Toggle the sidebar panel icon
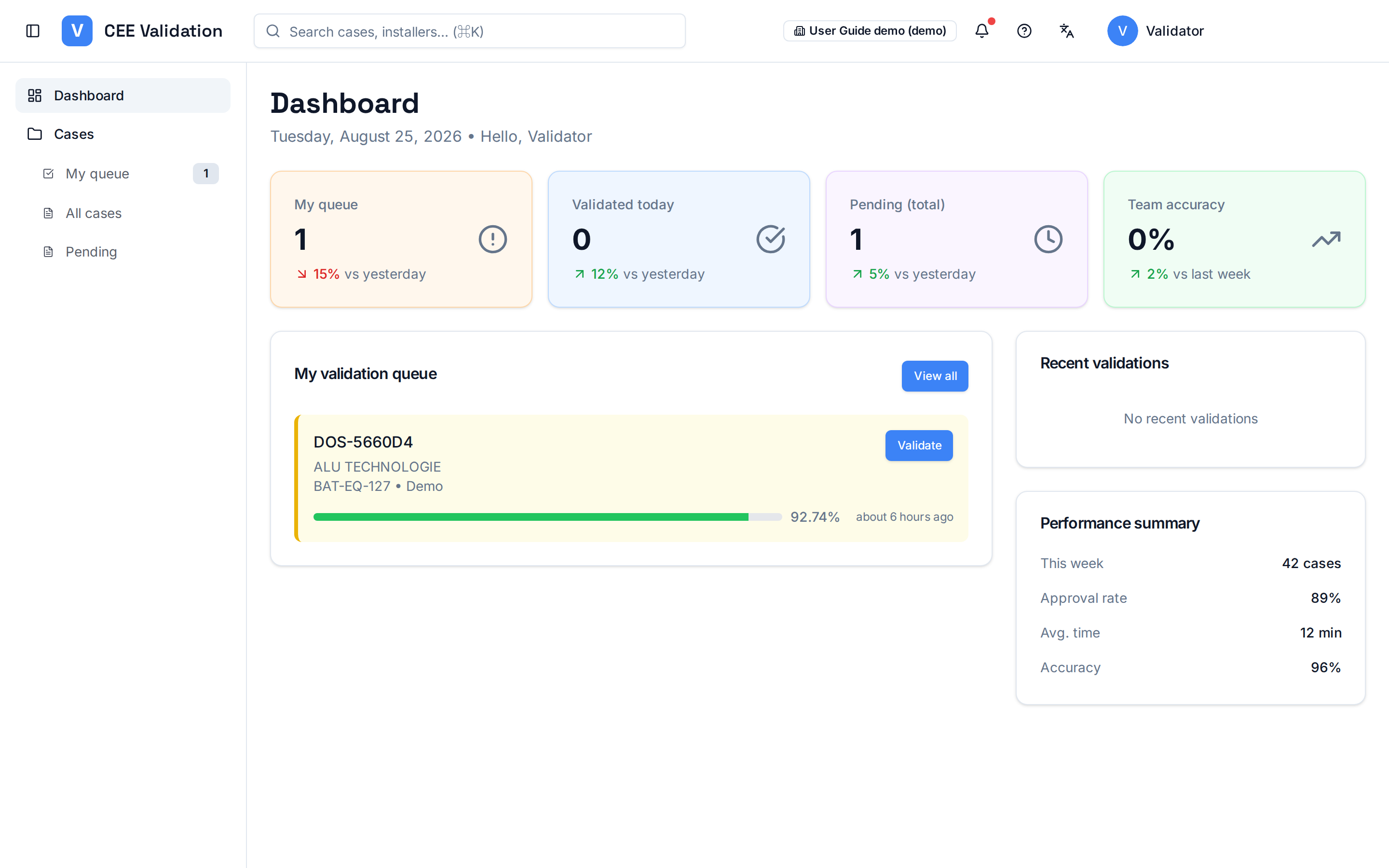The width and height of the screenshot is (1389, 868). click(33, 31)
